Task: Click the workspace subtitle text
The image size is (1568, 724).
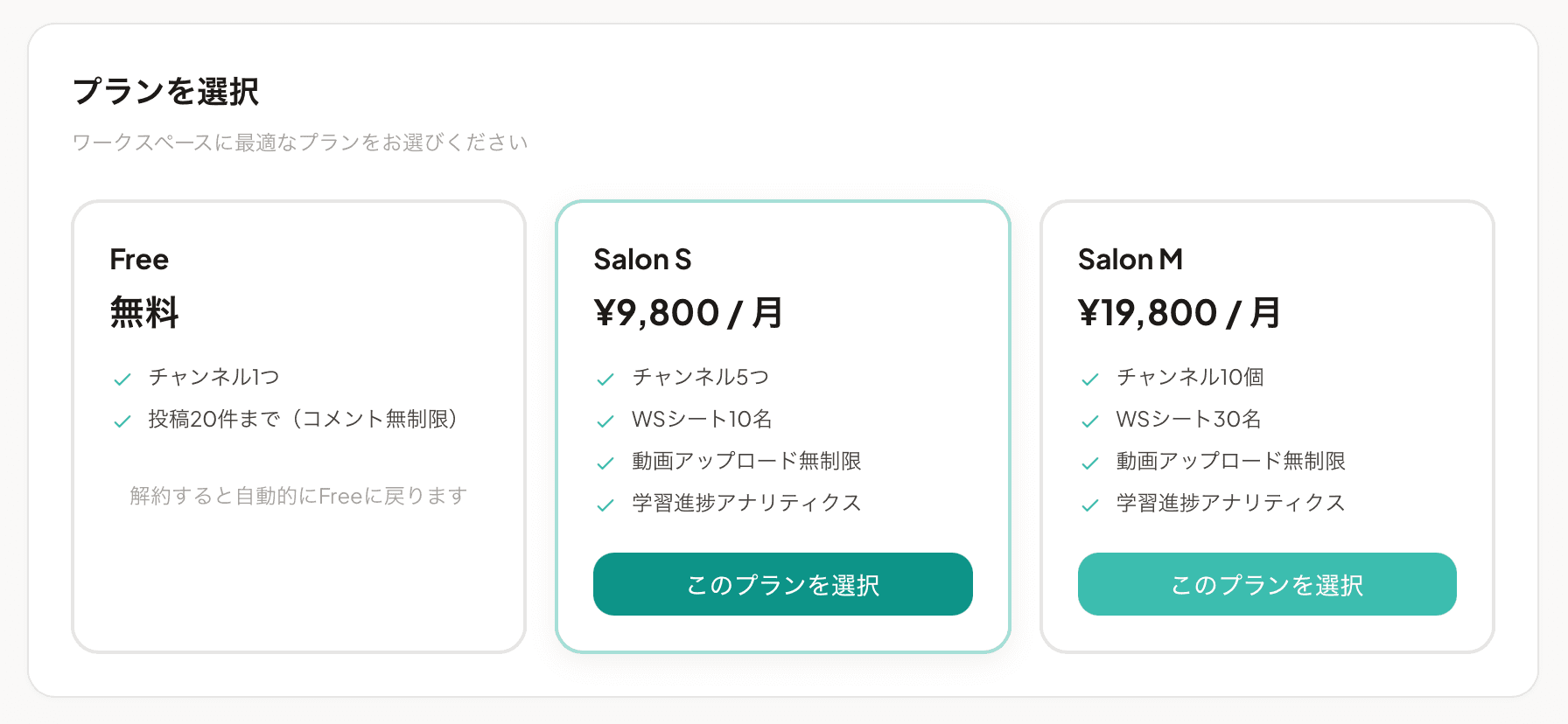Action: 300,142
